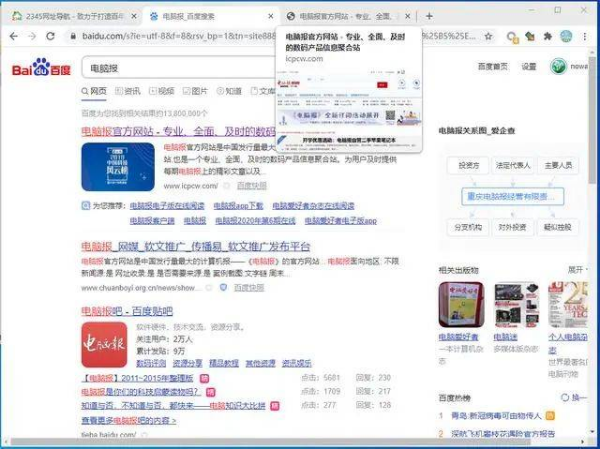Open the extensions puzzle icon

tap(548, 36)
